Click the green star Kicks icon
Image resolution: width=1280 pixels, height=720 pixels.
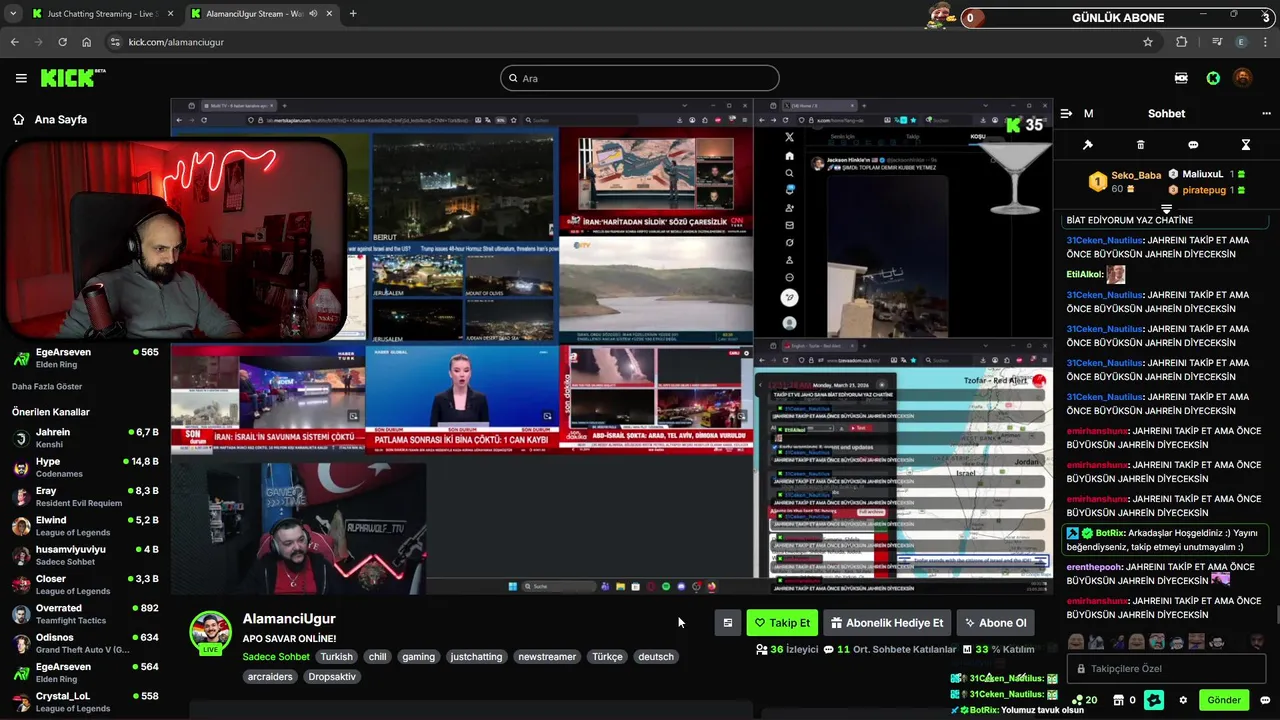click(1154, 700)
